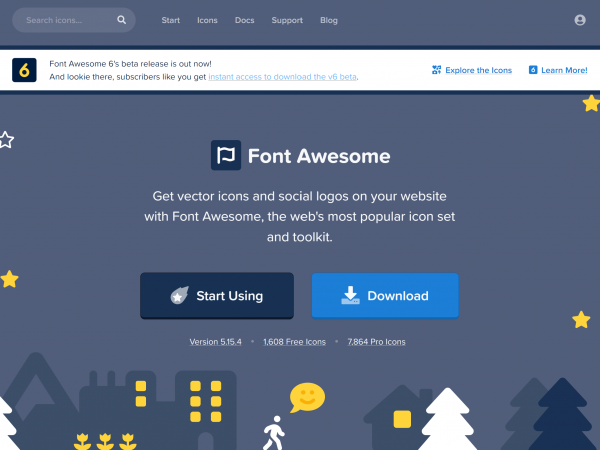Image resolution: width=600 pixels, height=450 pixels.
Task: Click the magnifying glass search icon
Action: [x=121, y=20]
